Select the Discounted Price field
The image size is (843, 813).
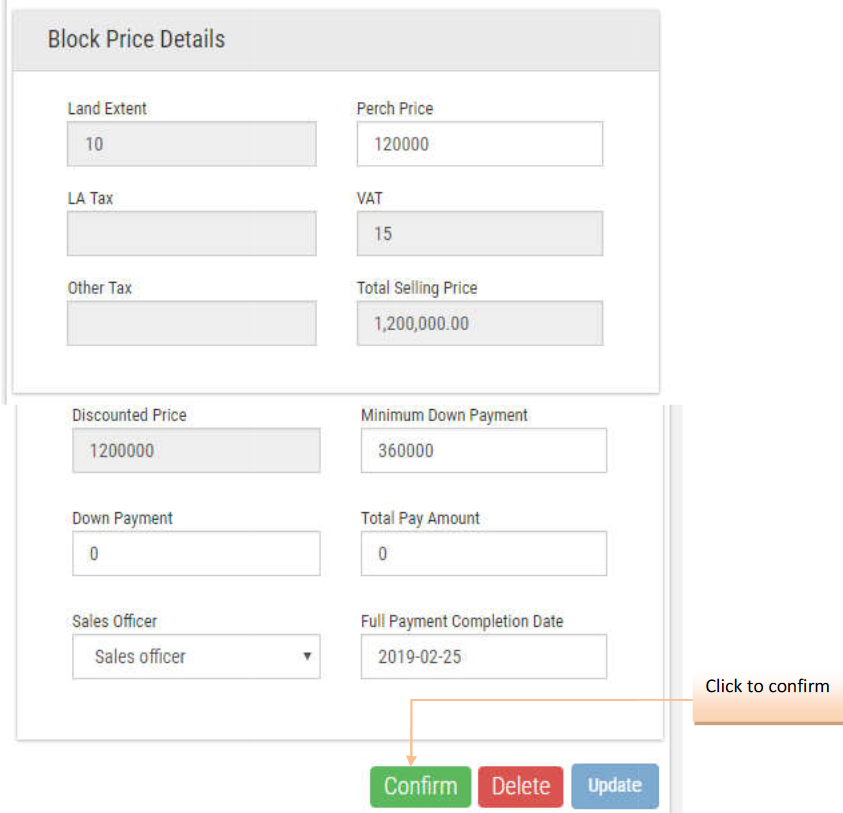point(196,451)
